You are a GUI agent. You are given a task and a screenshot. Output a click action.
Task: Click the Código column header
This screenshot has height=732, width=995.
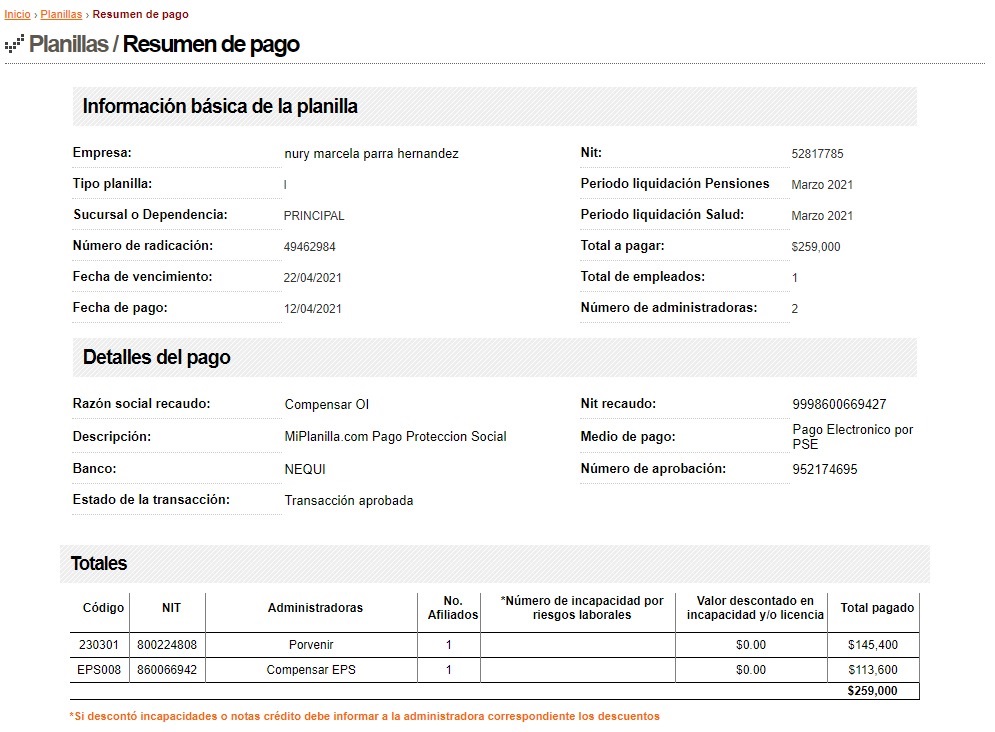point(103,608)
